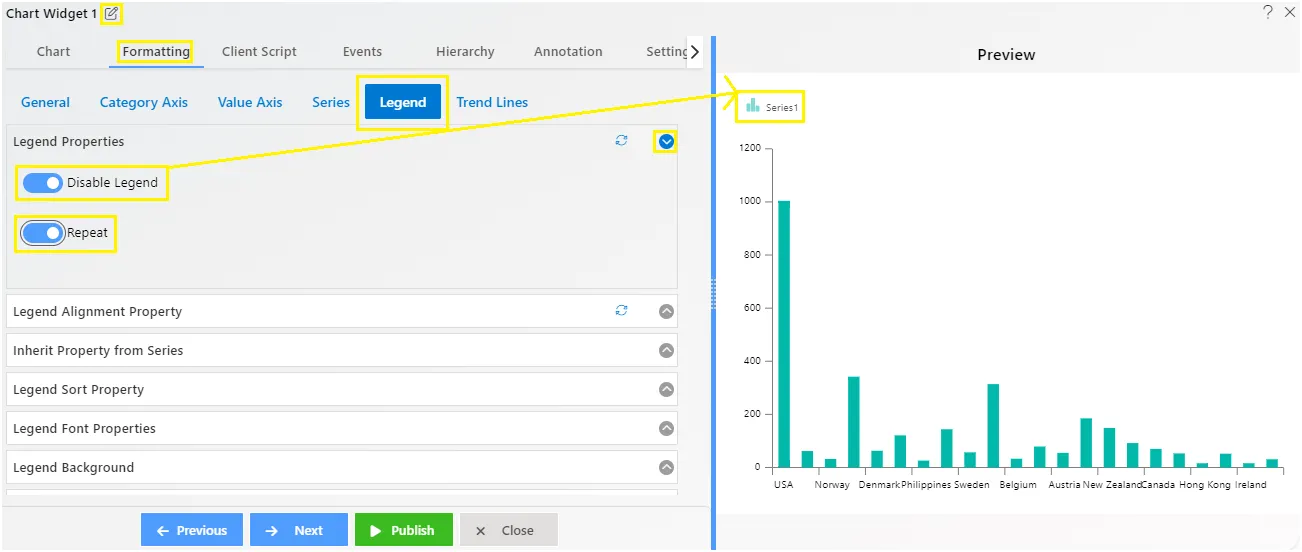The width and height of the screenshot is (1302, 552).
Task: Click the panel splitter handle beside preview
Action: click(713, 294)
